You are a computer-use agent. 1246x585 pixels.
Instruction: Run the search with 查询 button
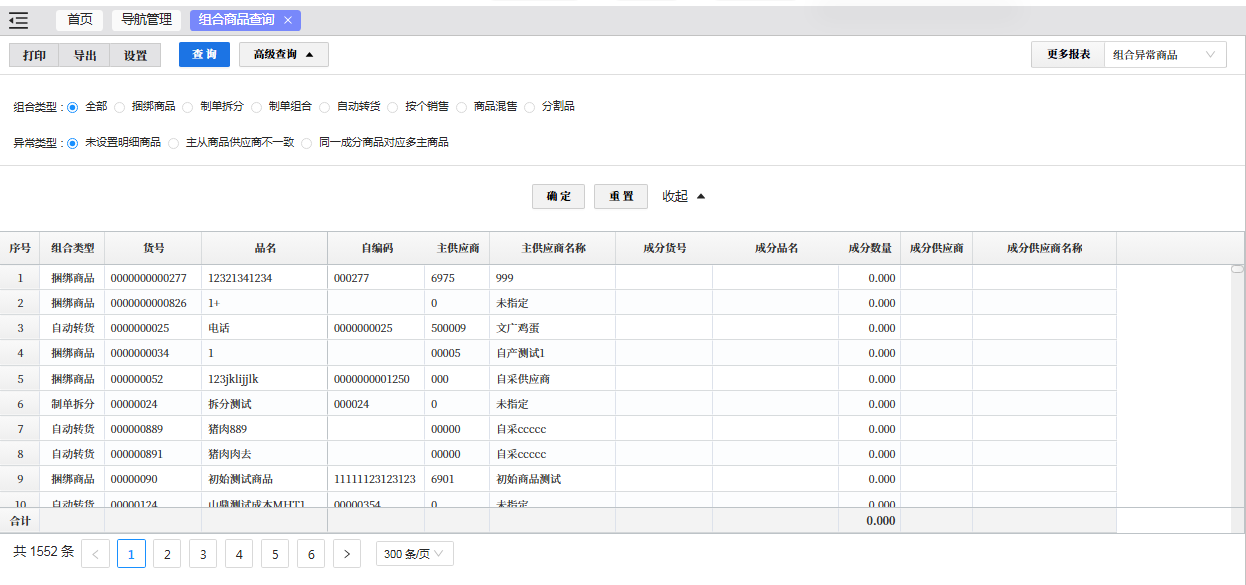[205, 55]
